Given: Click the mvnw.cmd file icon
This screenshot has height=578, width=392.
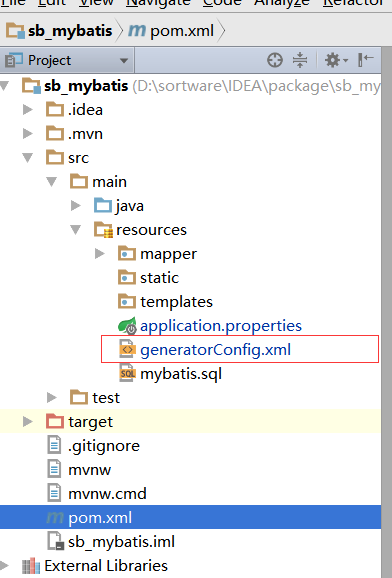Looking at the screenshot, I should pos(54,493).
